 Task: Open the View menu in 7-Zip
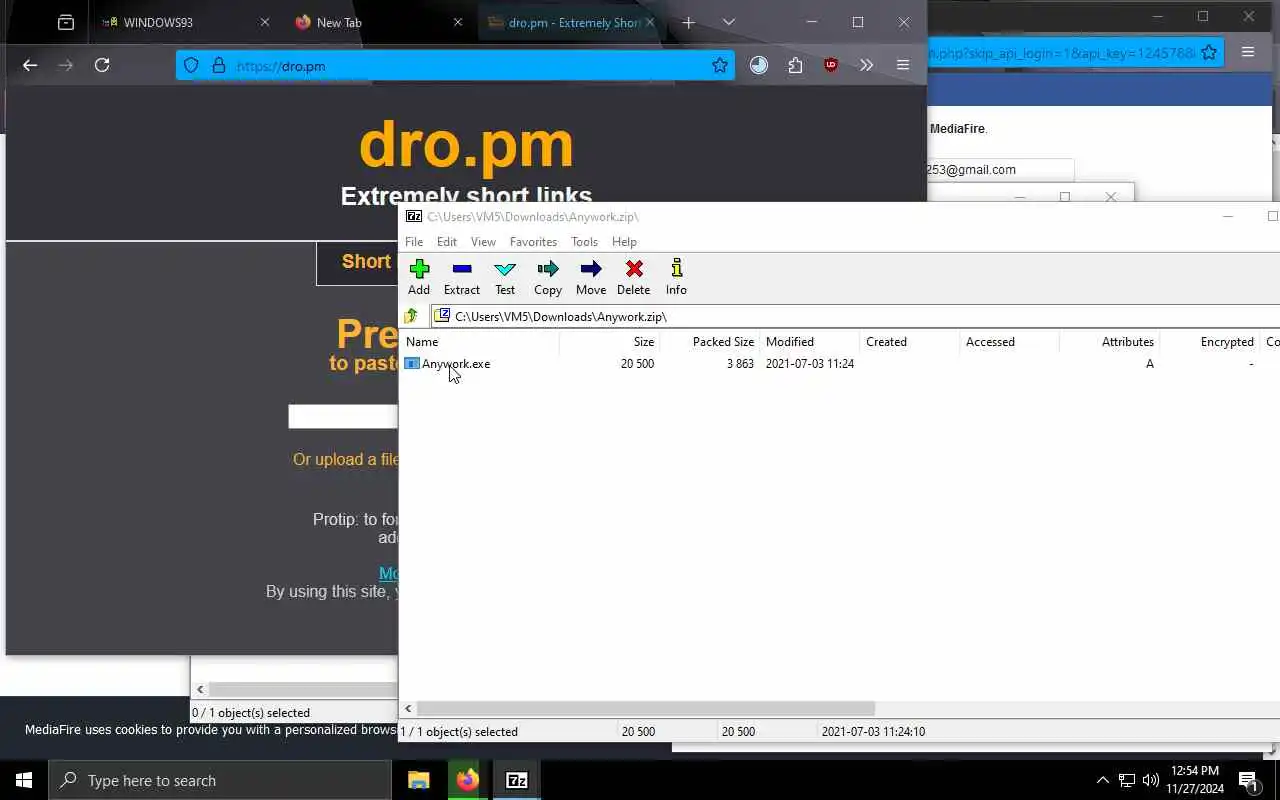tap(483, 242)
